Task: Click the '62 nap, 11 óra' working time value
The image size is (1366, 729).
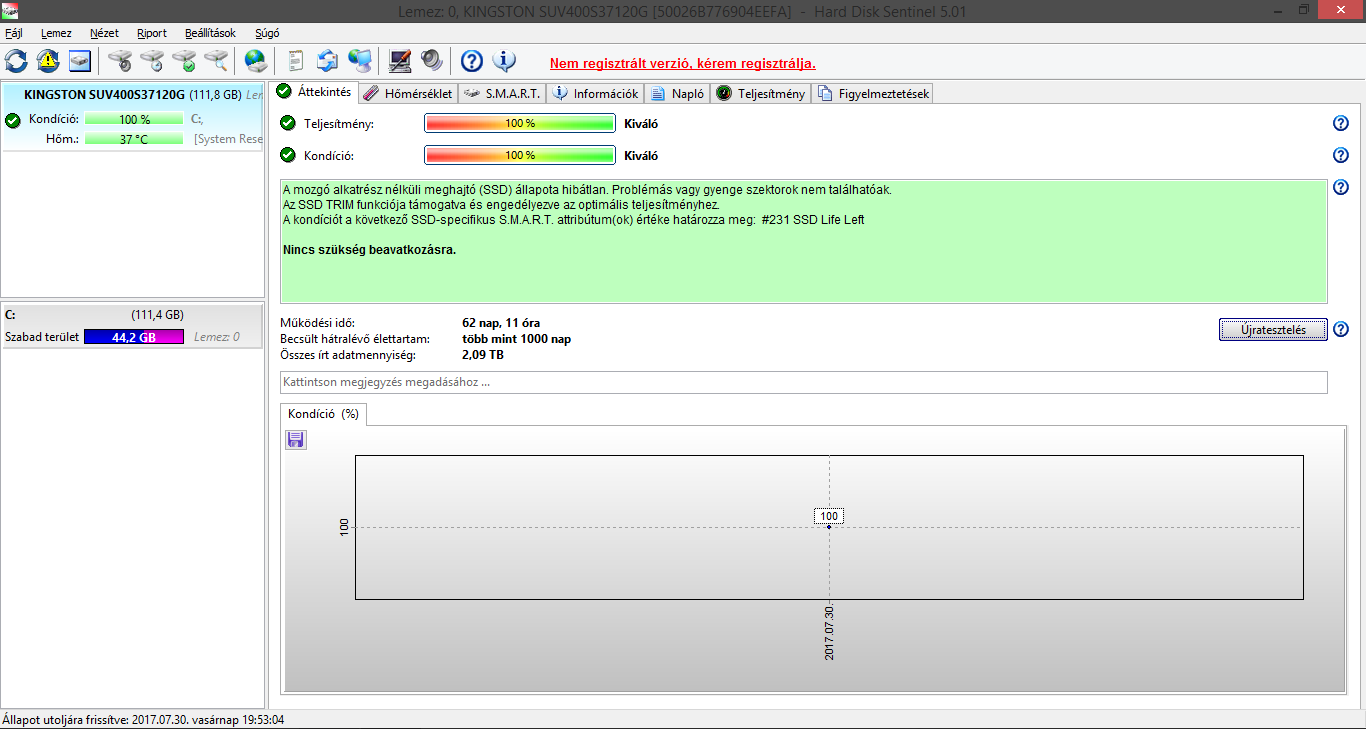Action: [x=501, y=323]
